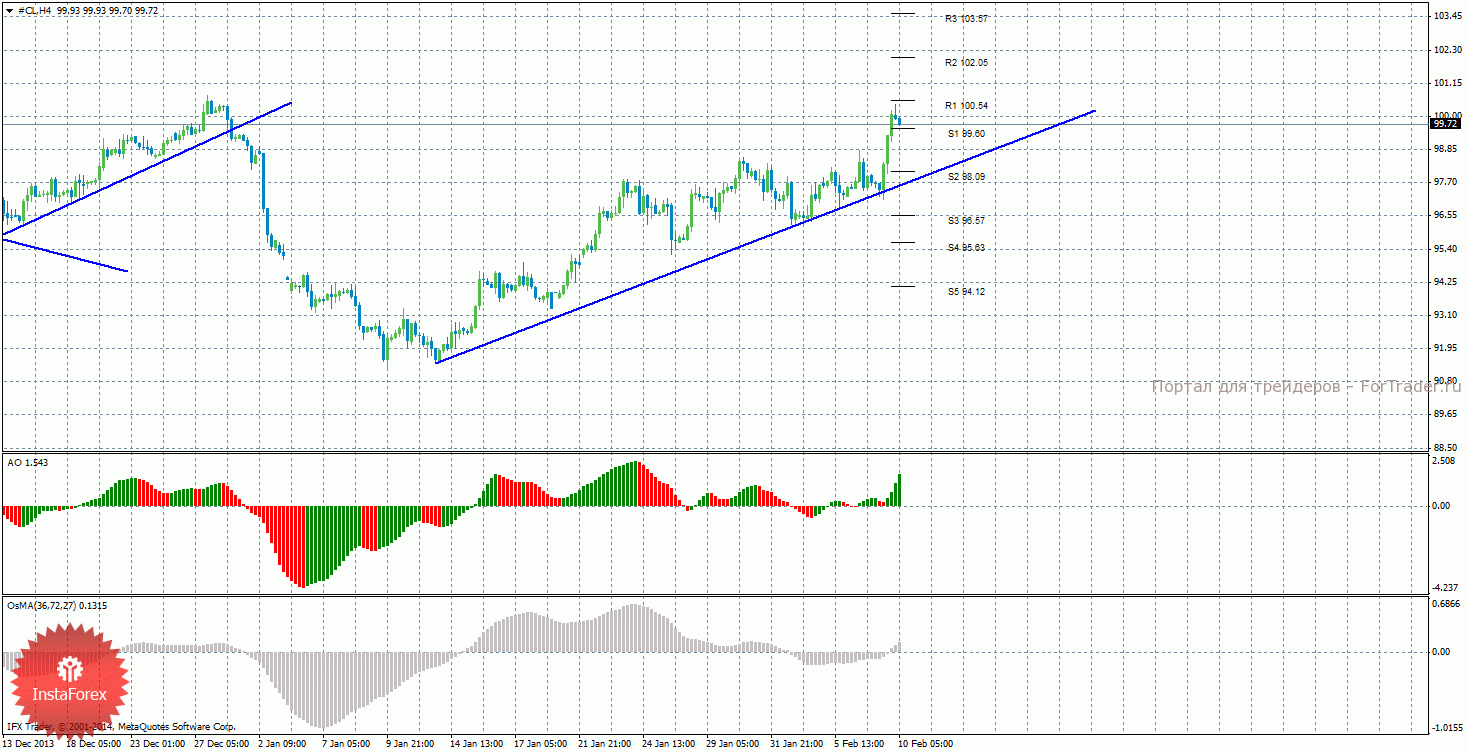Click the 13 Dec 2013 date label
Screen dimensions: 1468x752
pyautogui.click(x=29, y=744)
